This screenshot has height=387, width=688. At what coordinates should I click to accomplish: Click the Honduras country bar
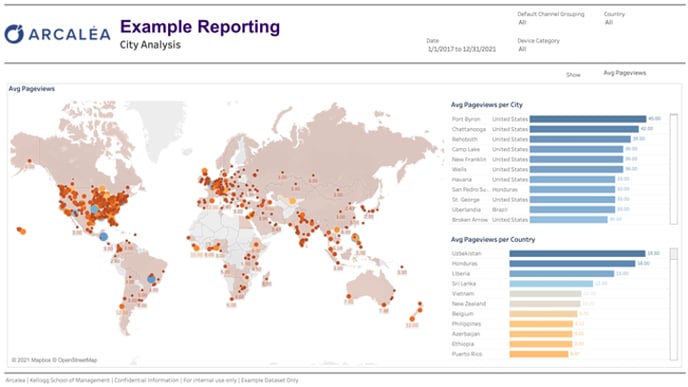[x=572, y=264]
